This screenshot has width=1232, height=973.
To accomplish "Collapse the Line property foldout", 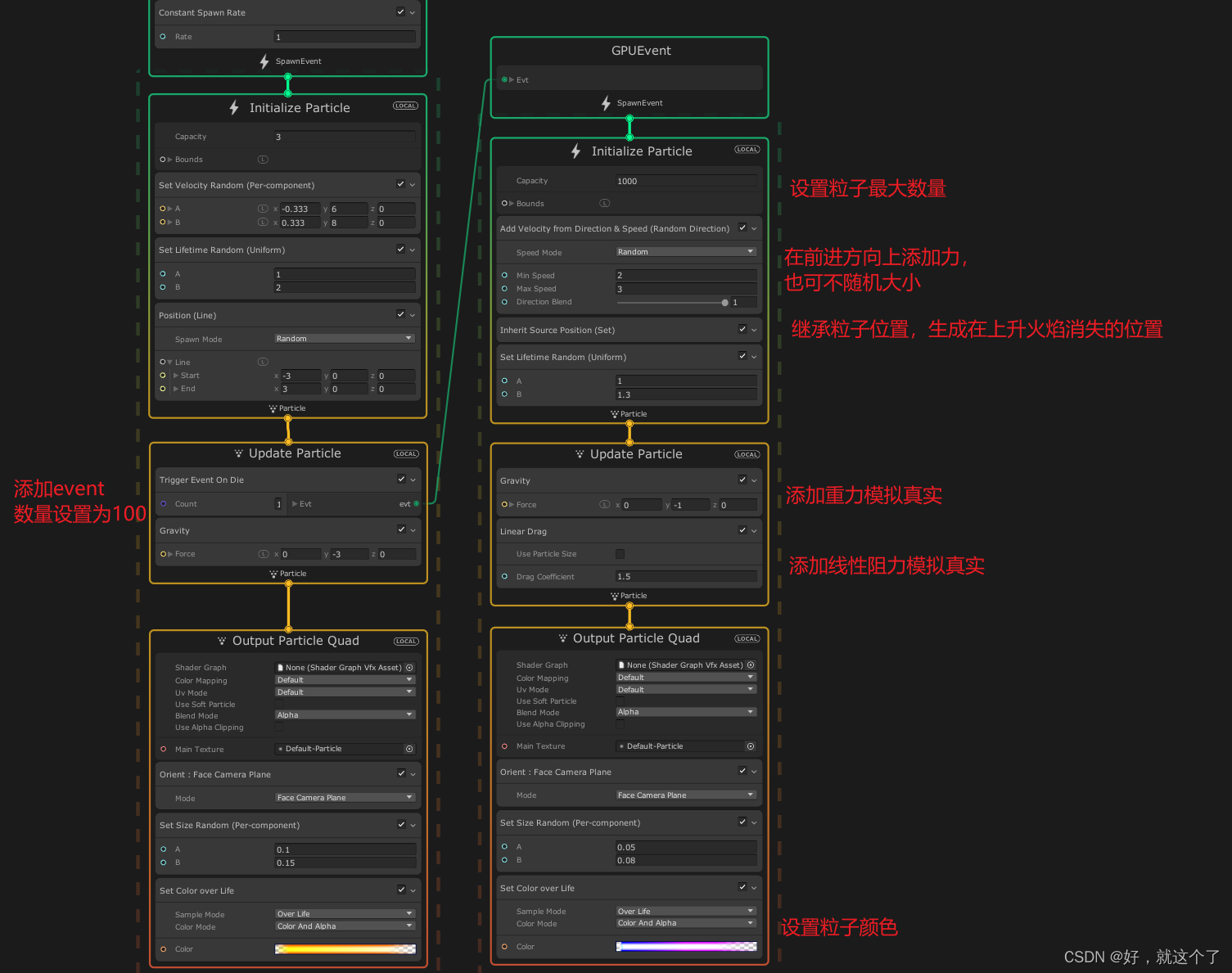I will coord(169,363).
